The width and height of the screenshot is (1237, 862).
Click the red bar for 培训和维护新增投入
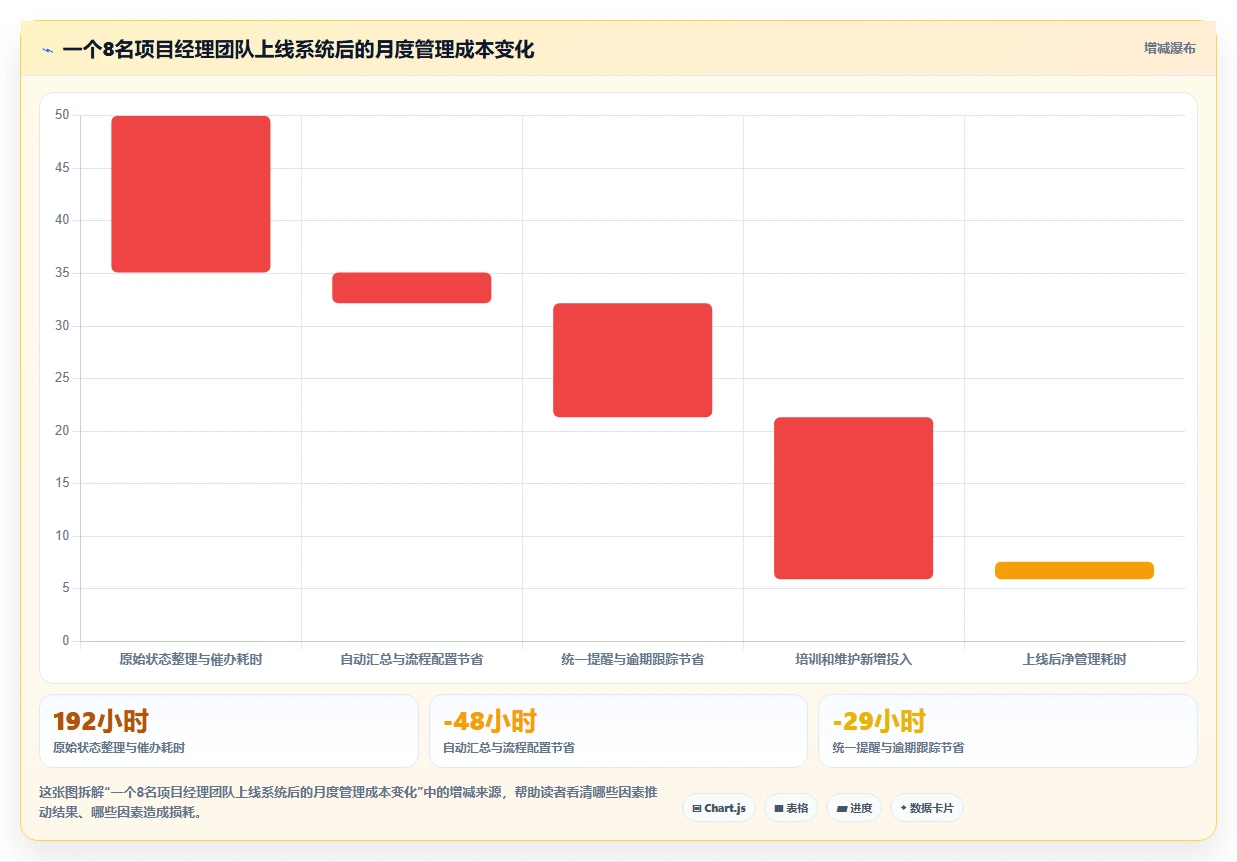click(x=854, y=498)
